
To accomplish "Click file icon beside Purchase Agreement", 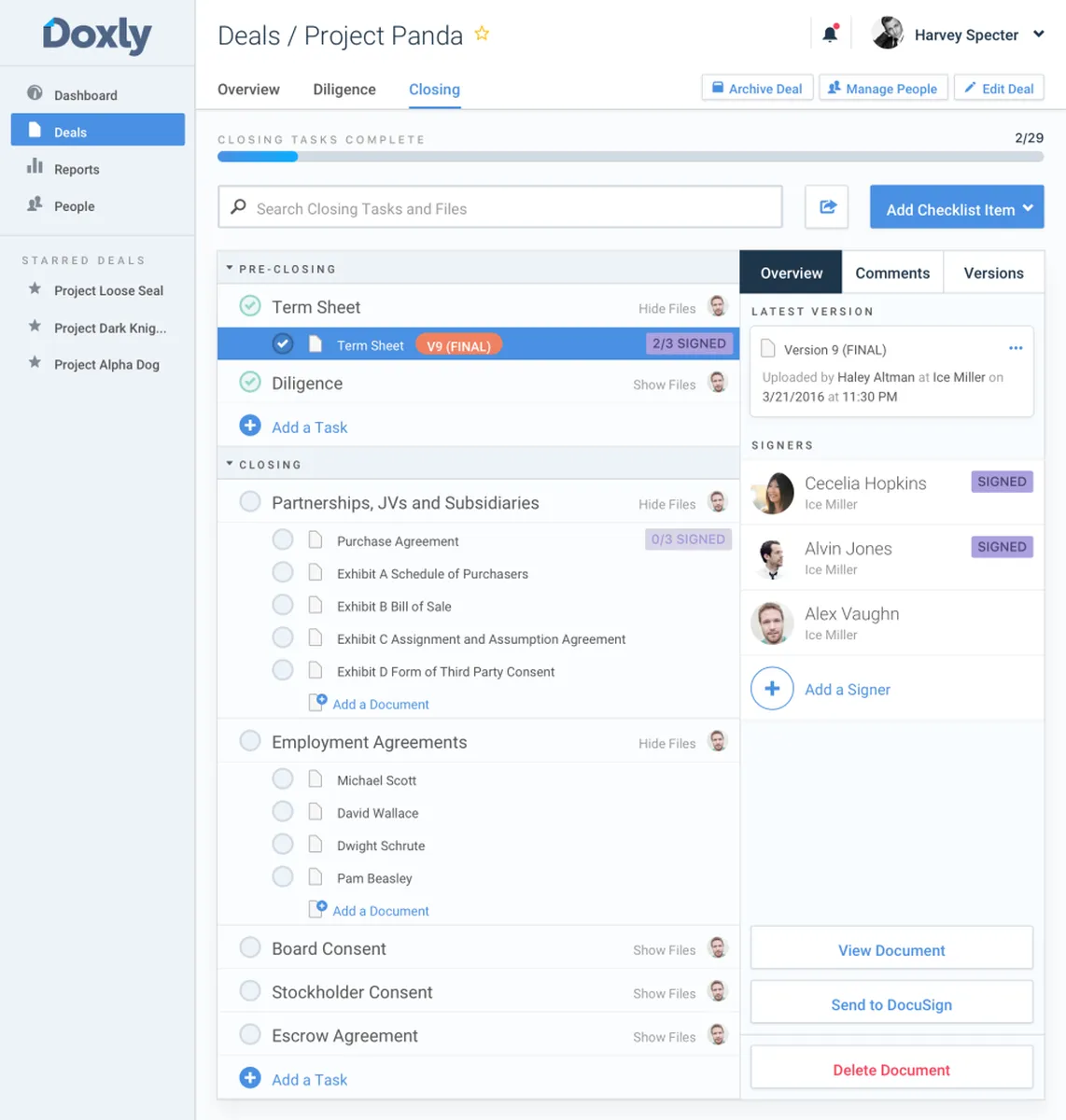I will point(316,540).
